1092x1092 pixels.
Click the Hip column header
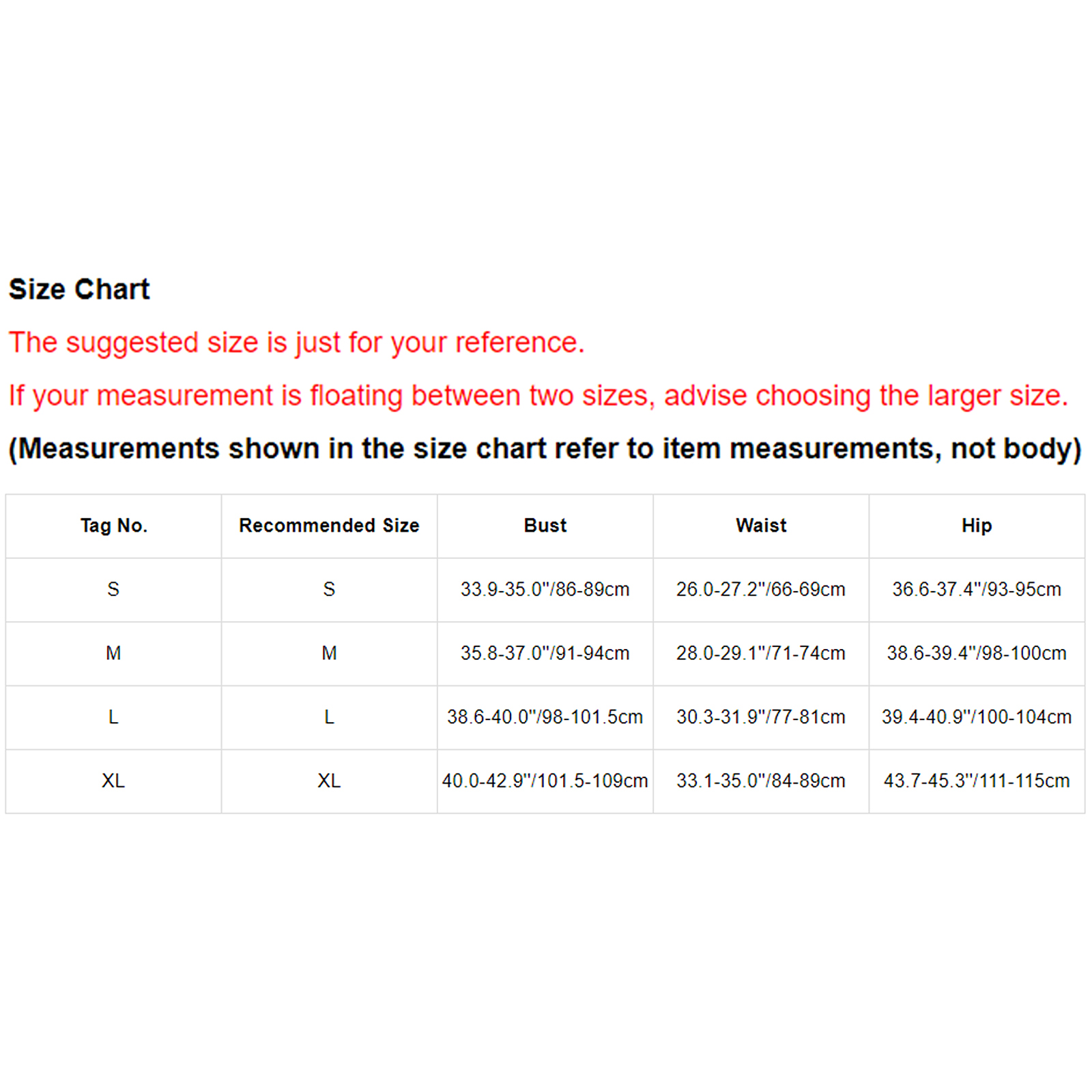977,526
